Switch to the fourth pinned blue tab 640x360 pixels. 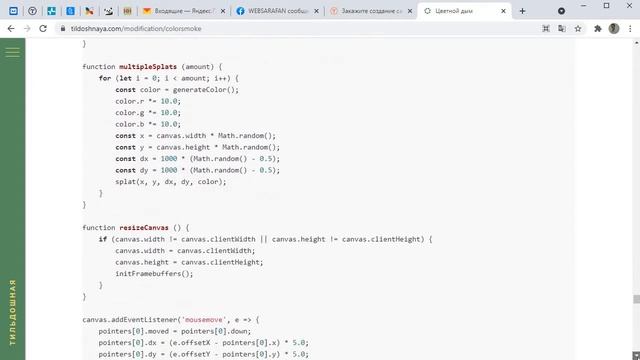point(70,11)
